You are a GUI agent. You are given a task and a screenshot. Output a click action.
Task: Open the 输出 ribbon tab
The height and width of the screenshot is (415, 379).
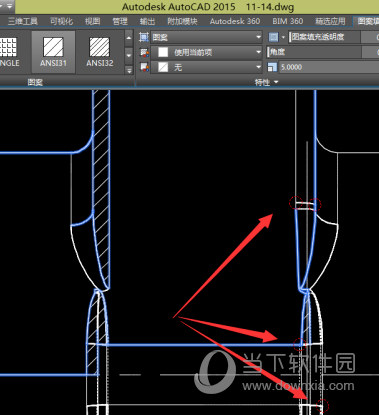[x=147, y=22]
